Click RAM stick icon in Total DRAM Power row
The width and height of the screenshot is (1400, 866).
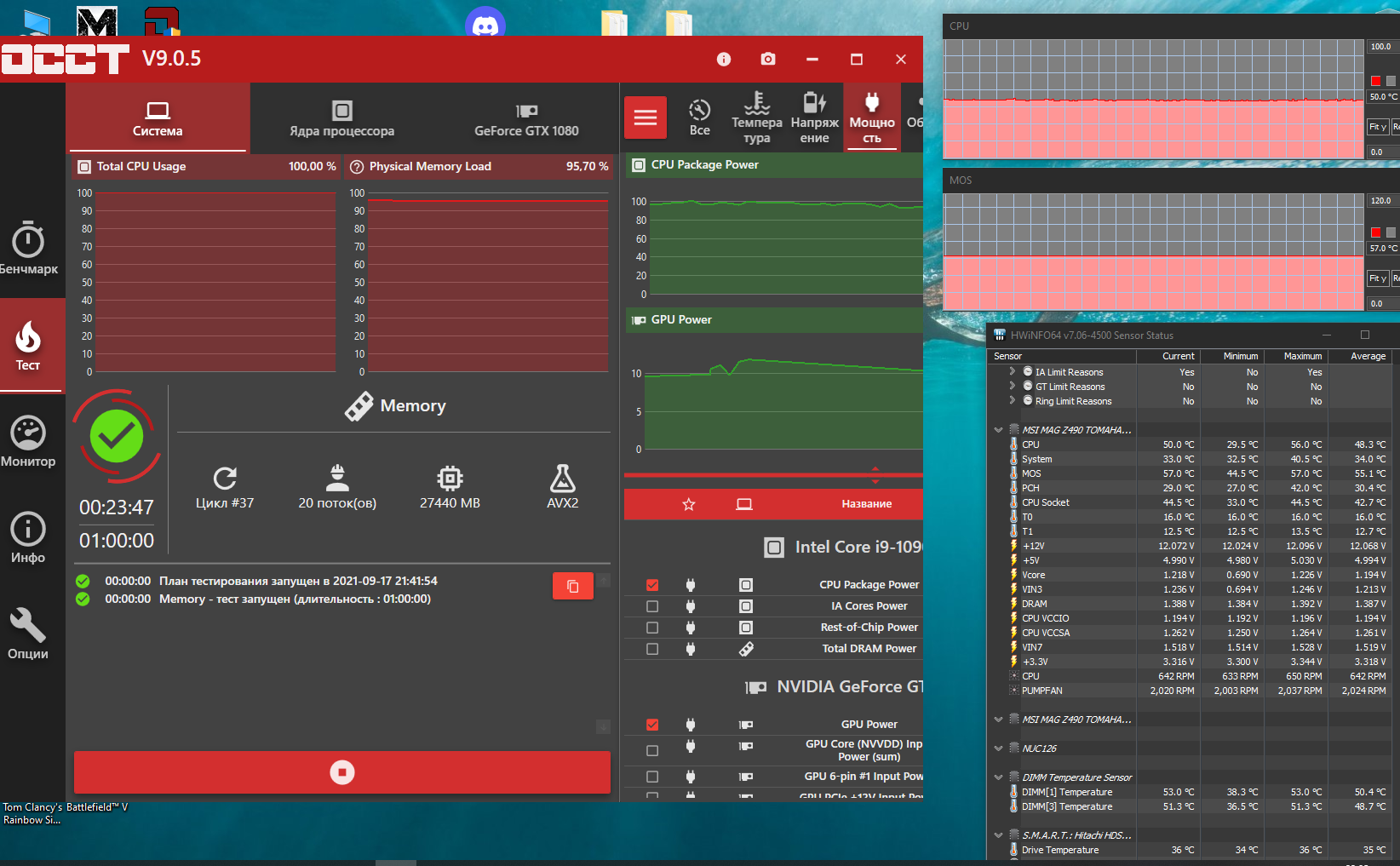pyautogui.click(x=746, y=649)
